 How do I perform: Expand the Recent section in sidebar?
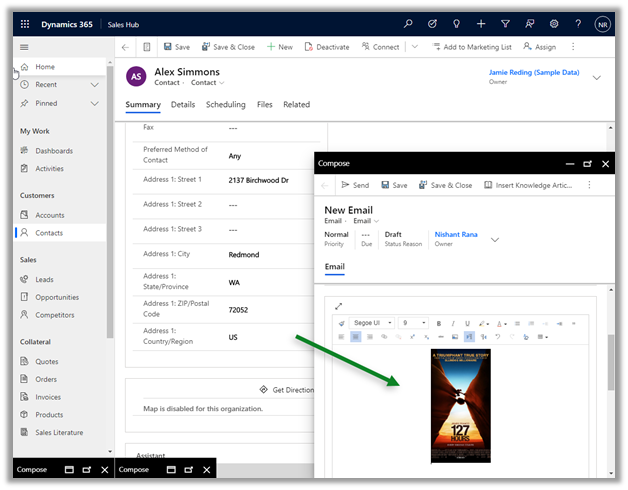(x=95, y=85)
